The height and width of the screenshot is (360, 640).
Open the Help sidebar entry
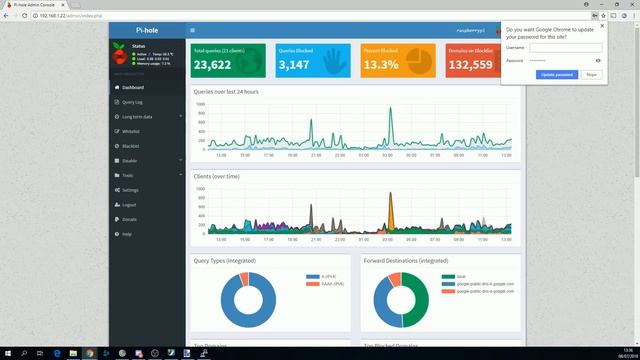[x=147, y=234]
